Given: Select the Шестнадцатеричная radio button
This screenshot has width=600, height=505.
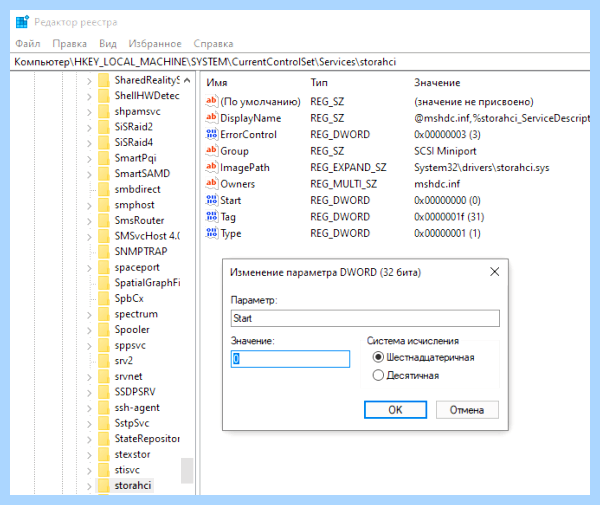Looking at the screenshot, I should coord(378,357).
